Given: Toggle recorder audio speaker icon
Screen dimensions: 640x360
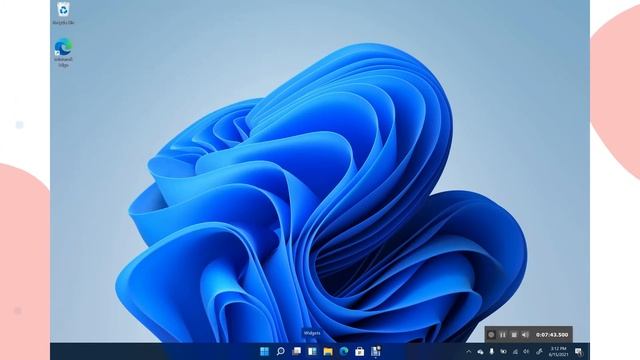Looking at the screenshot, I should [525, 335].
